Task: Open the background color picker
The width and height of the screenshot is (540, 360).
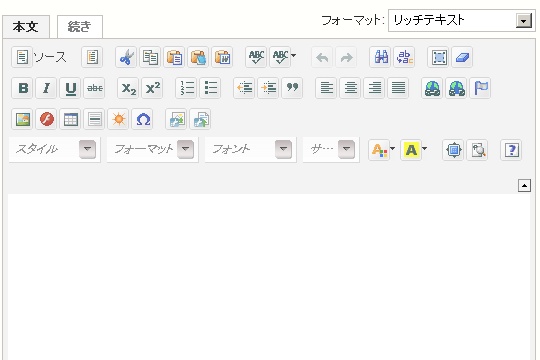Action: click(414, 150)
